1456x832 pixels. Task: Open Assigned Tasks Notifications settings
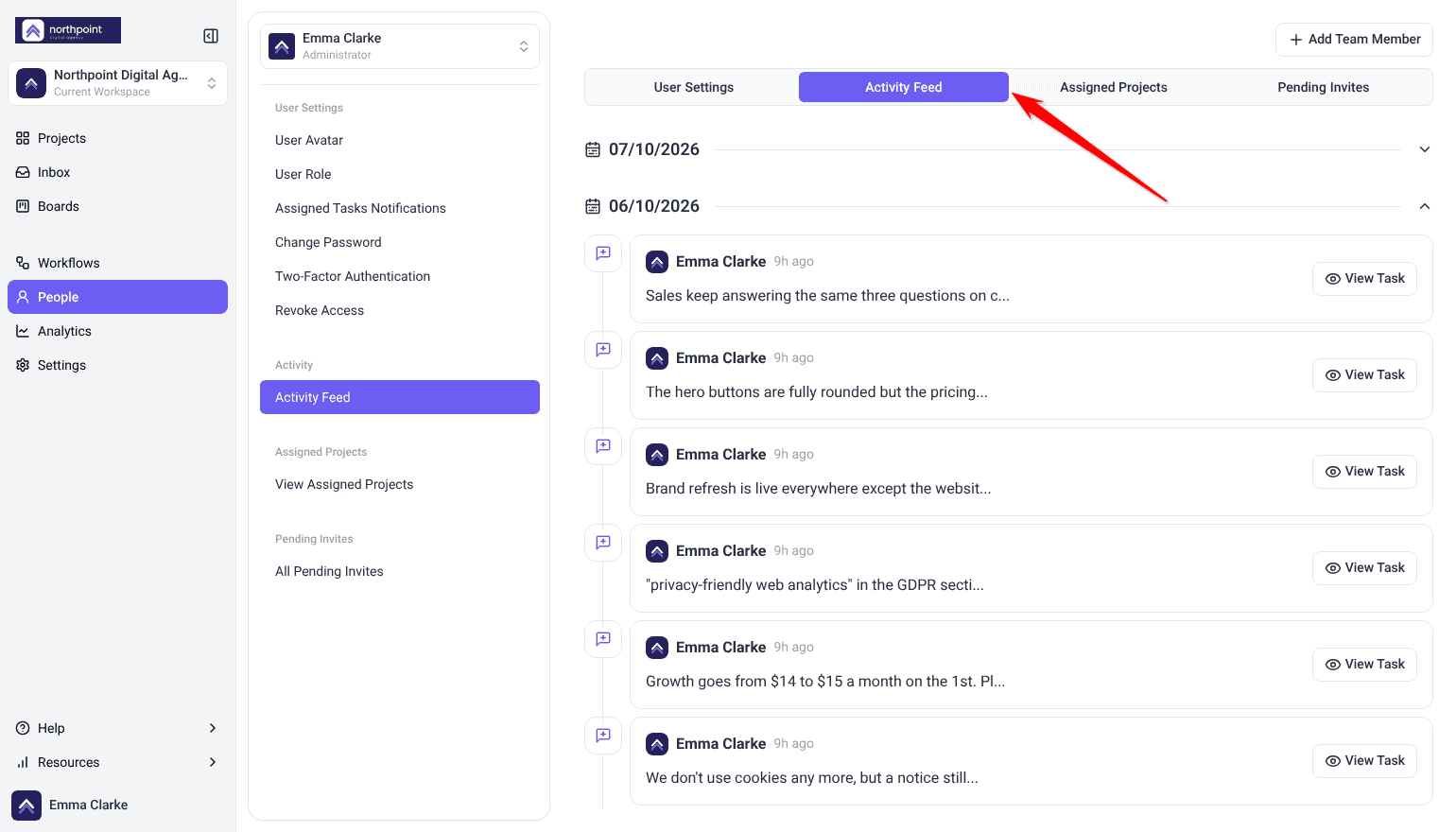coord(400,208)
